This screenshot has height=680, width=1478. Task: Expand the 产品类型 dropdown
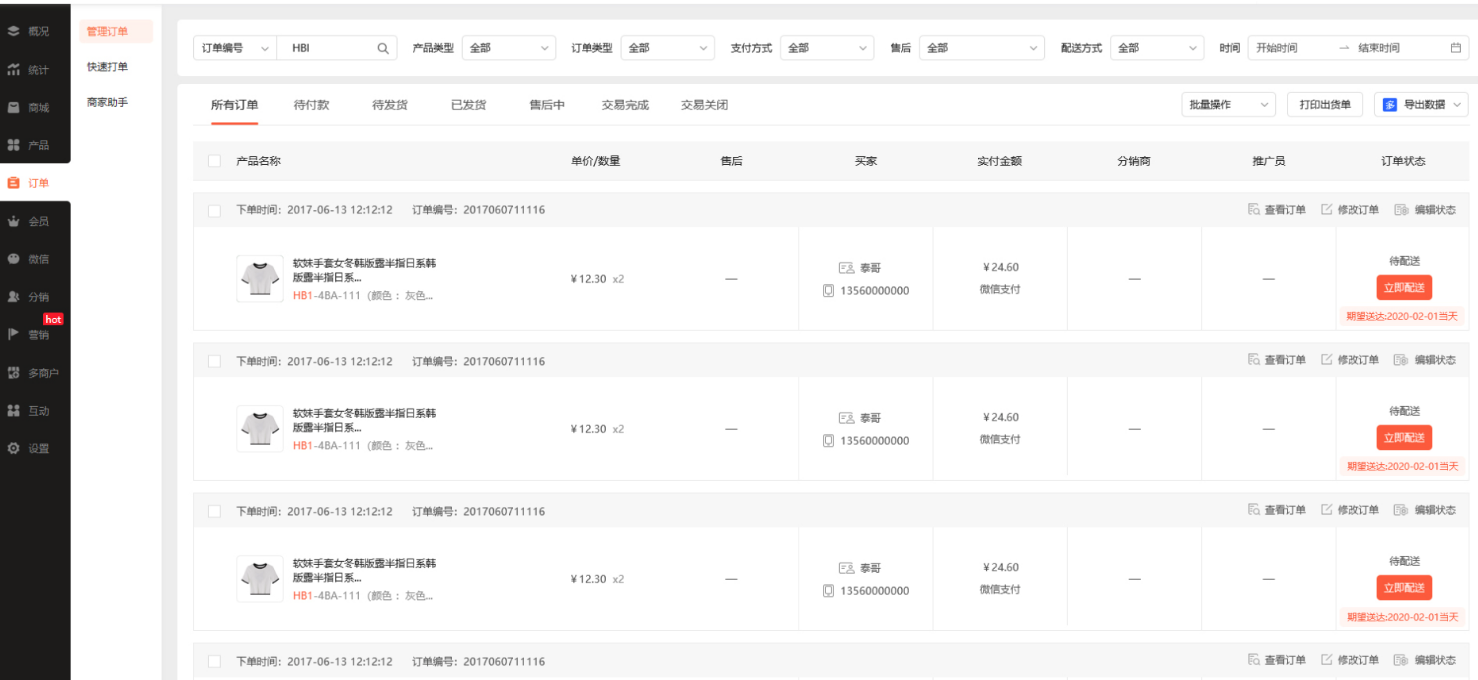point(509,48)
